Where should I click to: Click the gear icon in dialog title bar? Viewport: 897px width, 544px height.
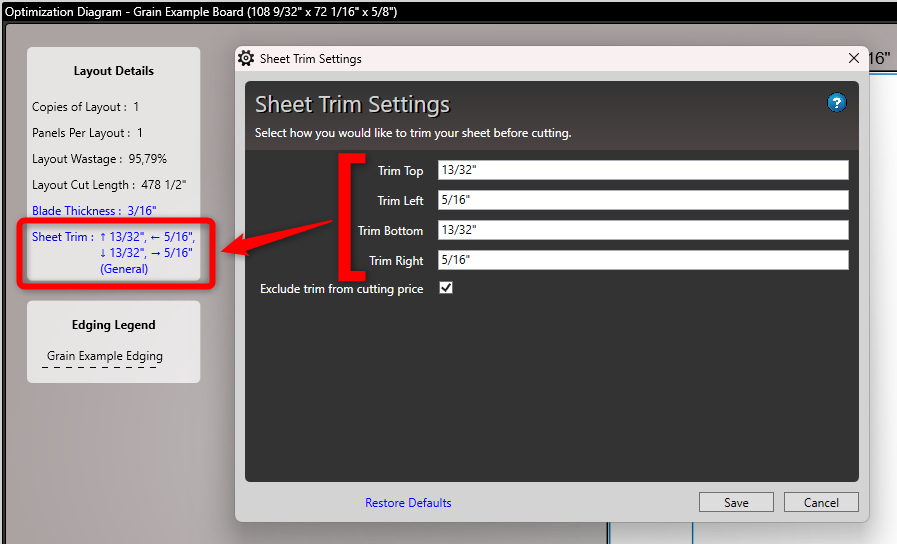(x=246, y=58)
